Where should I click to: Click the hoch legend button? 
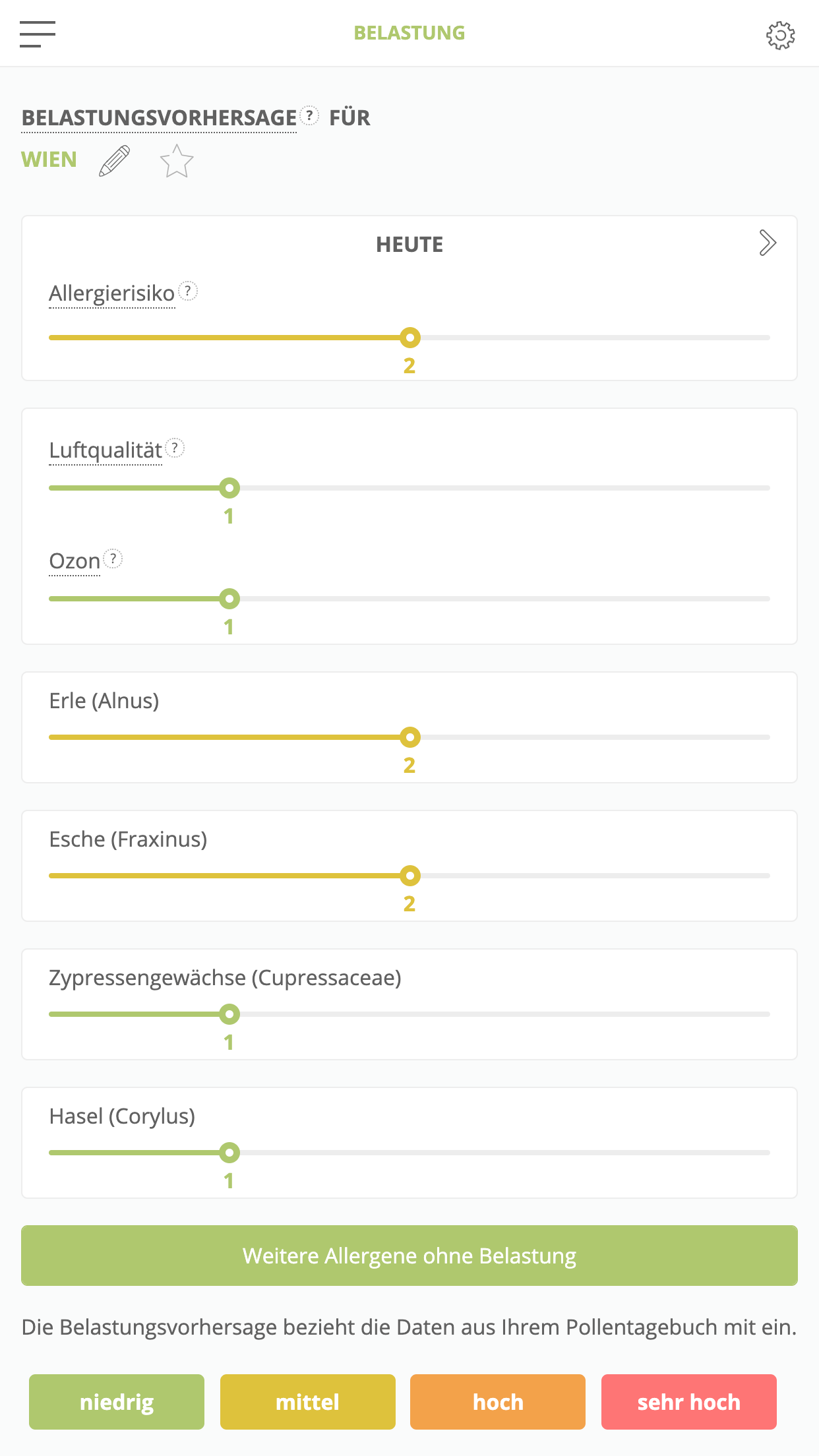[498, 1402]
